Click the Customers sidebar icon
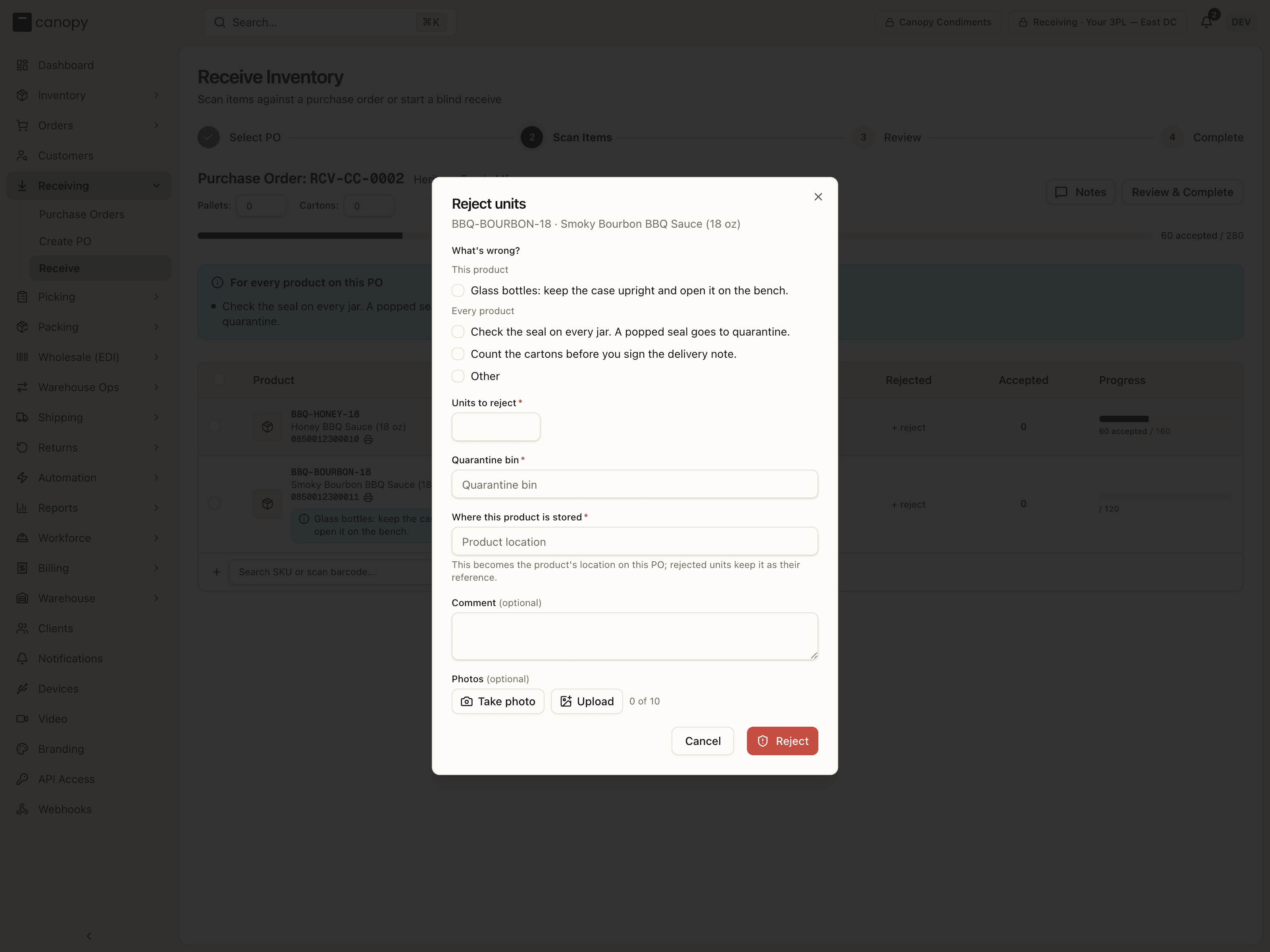The image size is (1270, 952). point(22,155)
